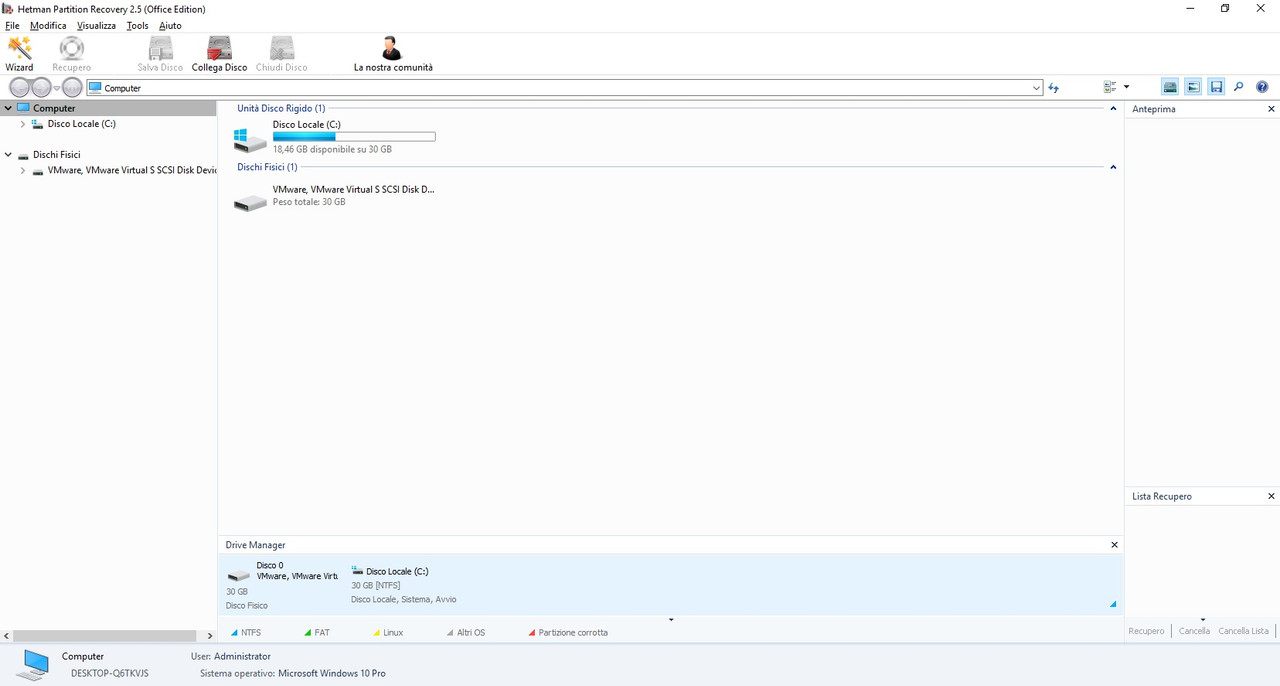Select Computer in the tree
Screen dimensions: 1280x686
tap(54, 108)
